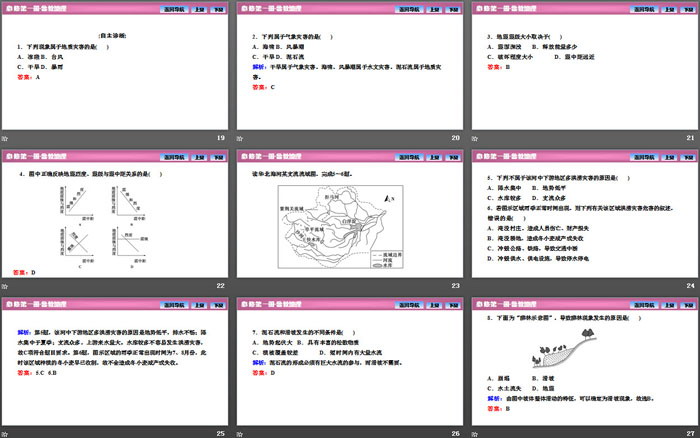Screen dimensions: 700x438
Task: Click 返回导航 button on slide 24
Action: pos(644,157)
